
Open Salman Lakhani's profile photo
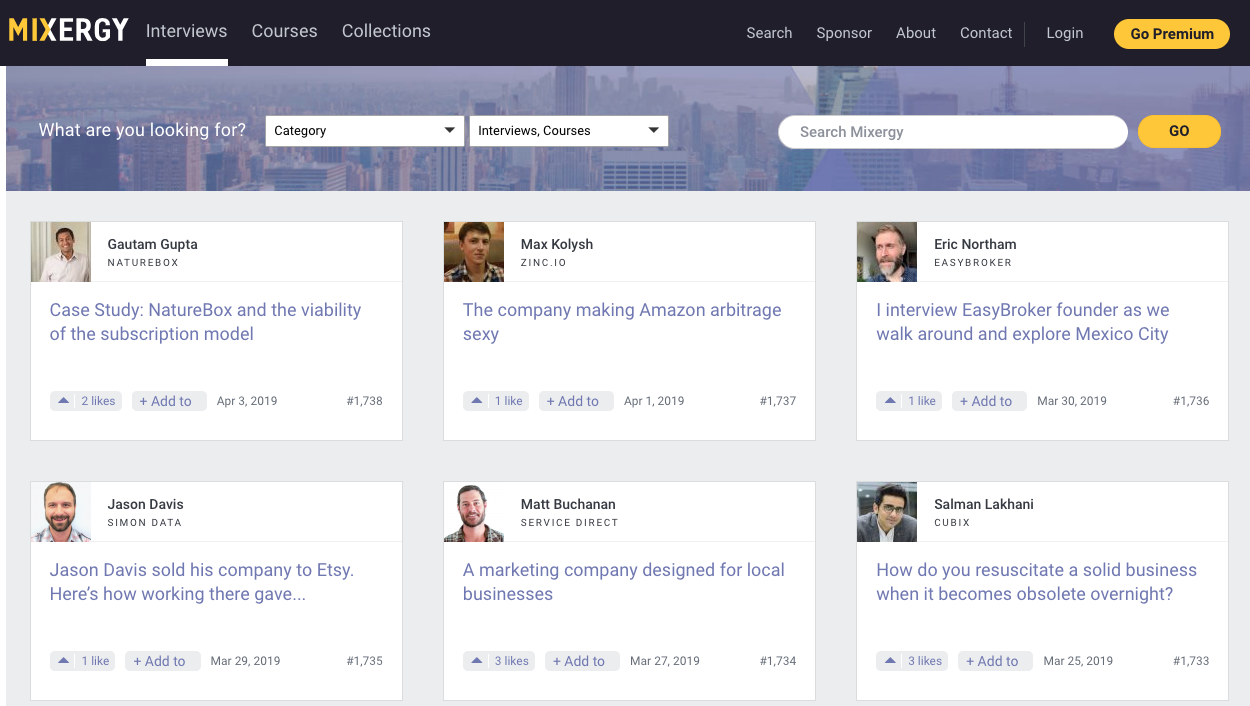[x=887, y=512]
